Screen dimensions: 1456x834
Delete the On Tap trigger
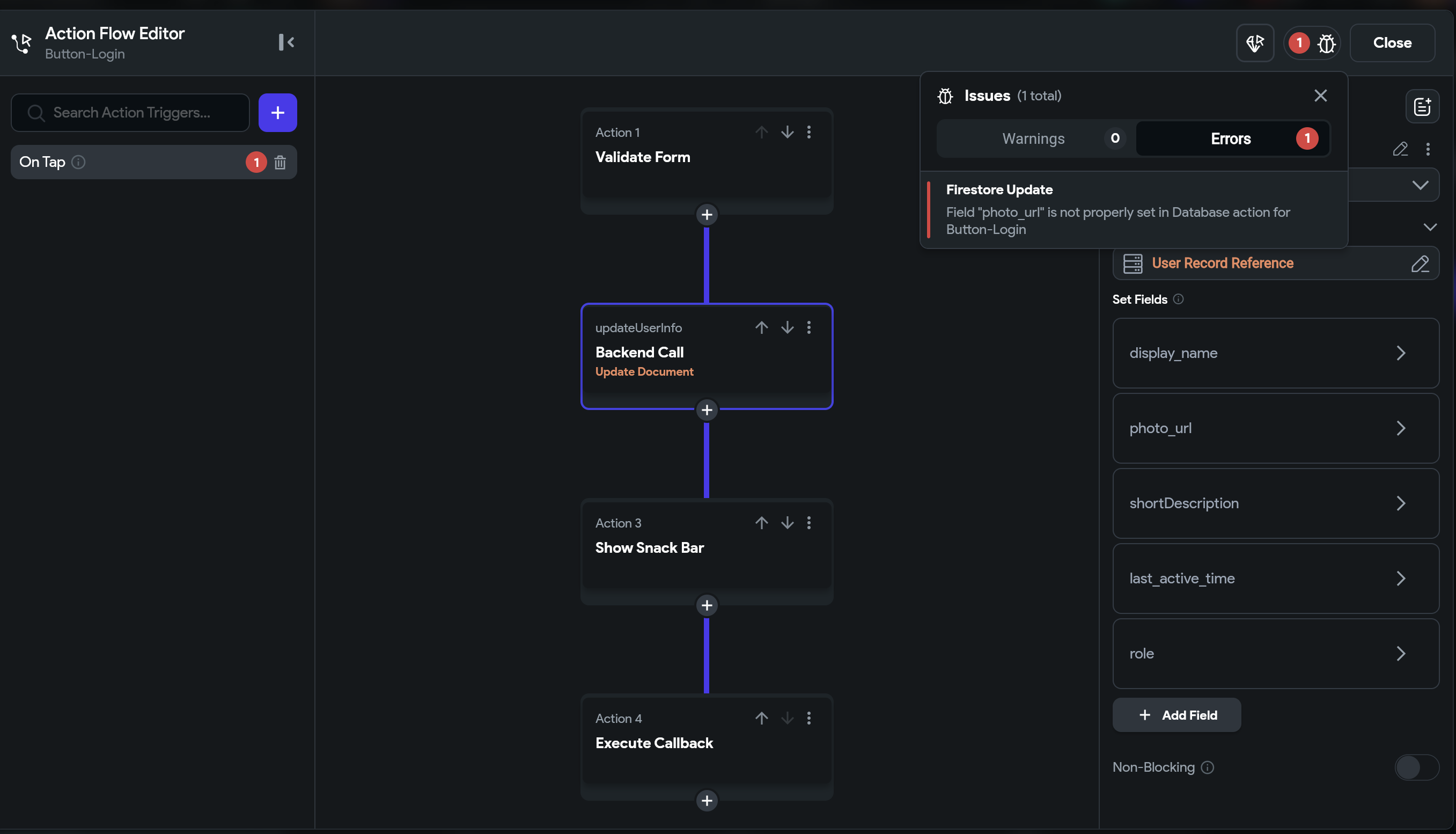coord(280,163)
